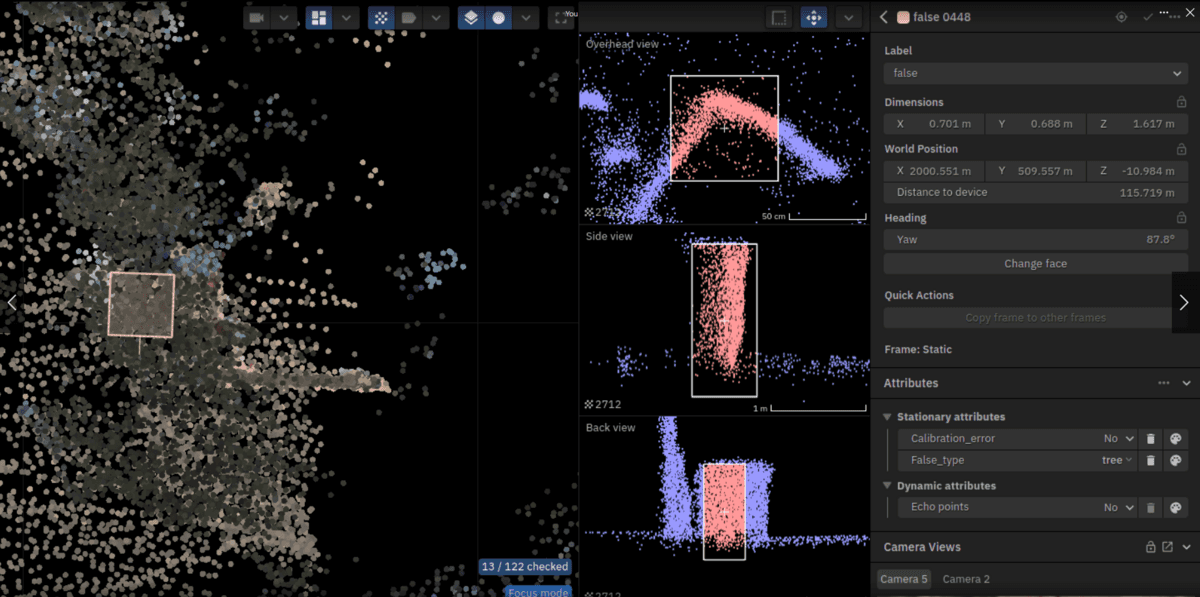
Task: Open the Calibration_error value dropdown
Action: (1119, 438)
